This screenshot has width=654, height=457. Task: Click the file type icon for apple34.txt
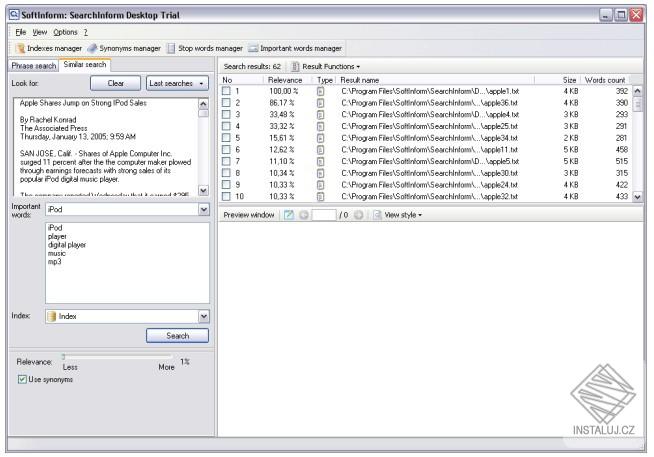pyautogui.click(x=320, y=138)
